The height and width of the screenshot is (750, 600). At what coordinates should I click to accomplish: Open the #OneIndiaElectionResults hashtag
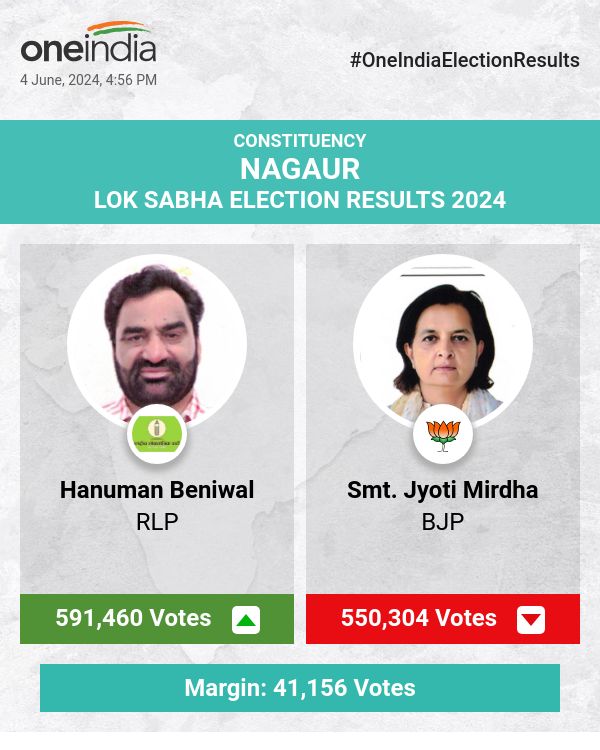465,60
